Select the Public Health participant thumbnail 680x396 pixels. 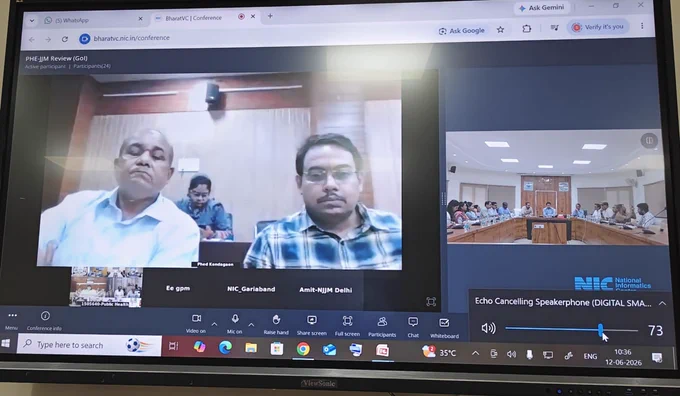(x=105, y=287)
